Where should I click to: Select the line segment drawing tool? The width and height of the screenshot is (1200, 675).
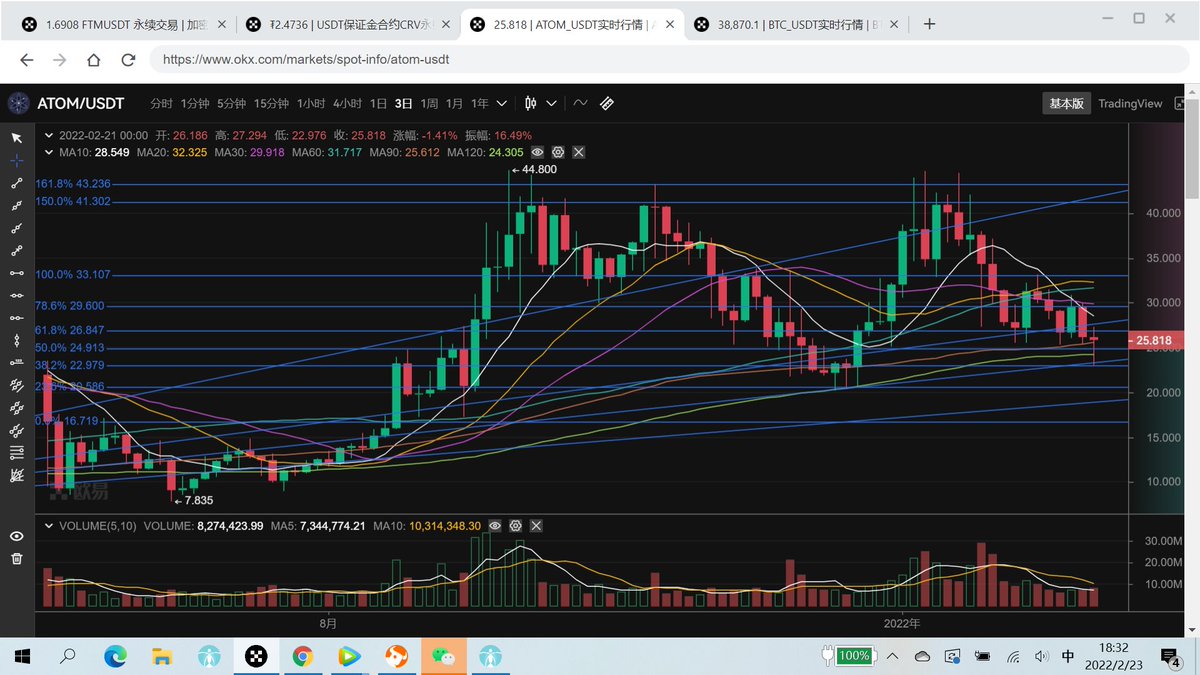click(x=16, y=183)
